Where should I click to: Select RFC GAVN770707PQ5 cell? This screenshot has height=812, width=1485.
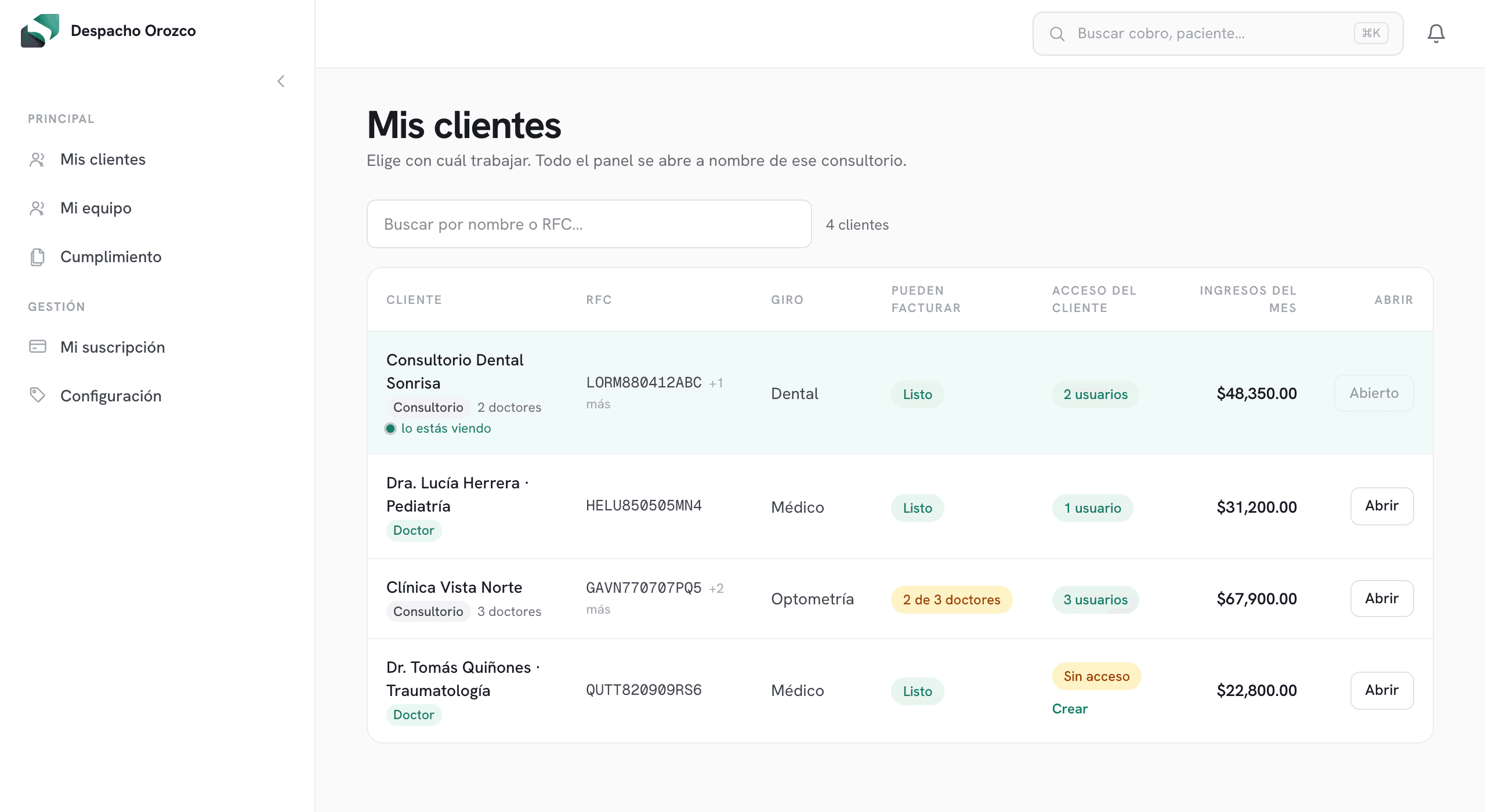click(644, 588)
